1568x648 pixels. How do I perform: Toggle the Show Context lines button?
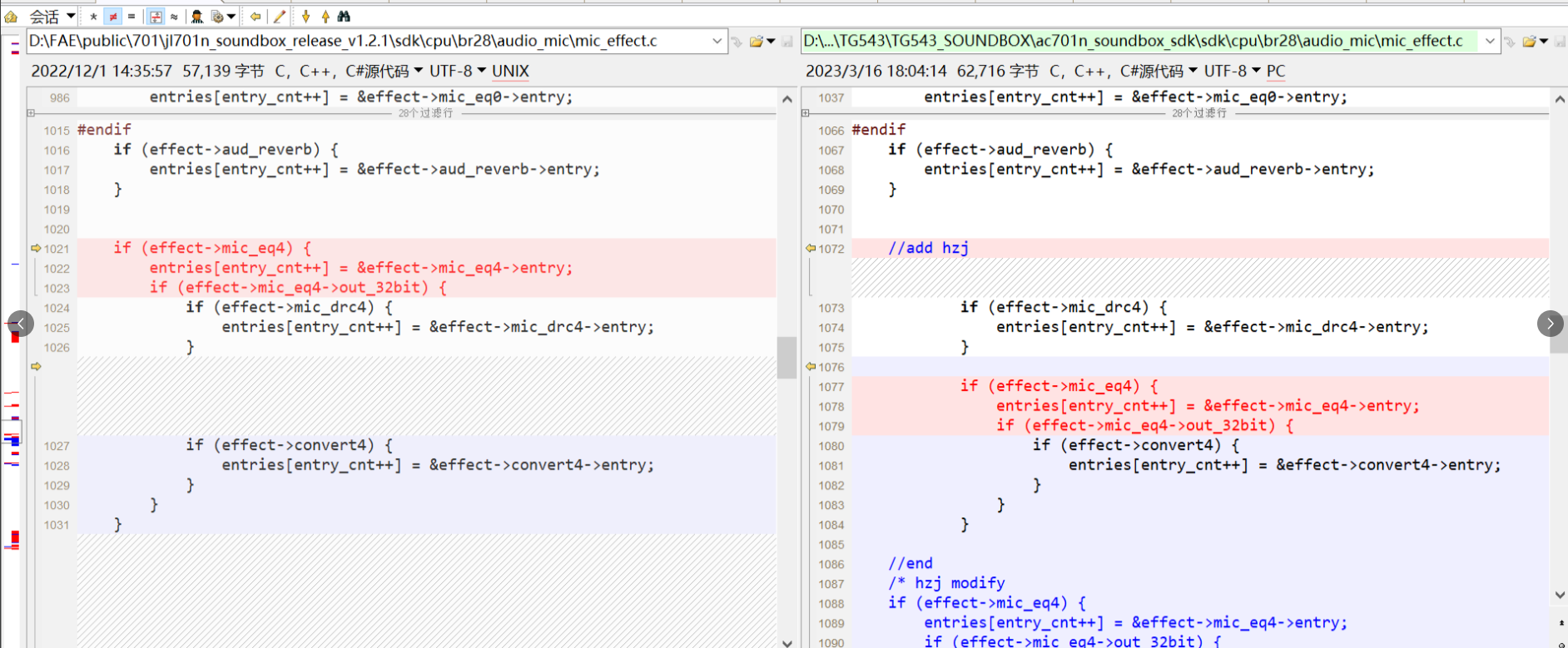[x=156, y=16]
